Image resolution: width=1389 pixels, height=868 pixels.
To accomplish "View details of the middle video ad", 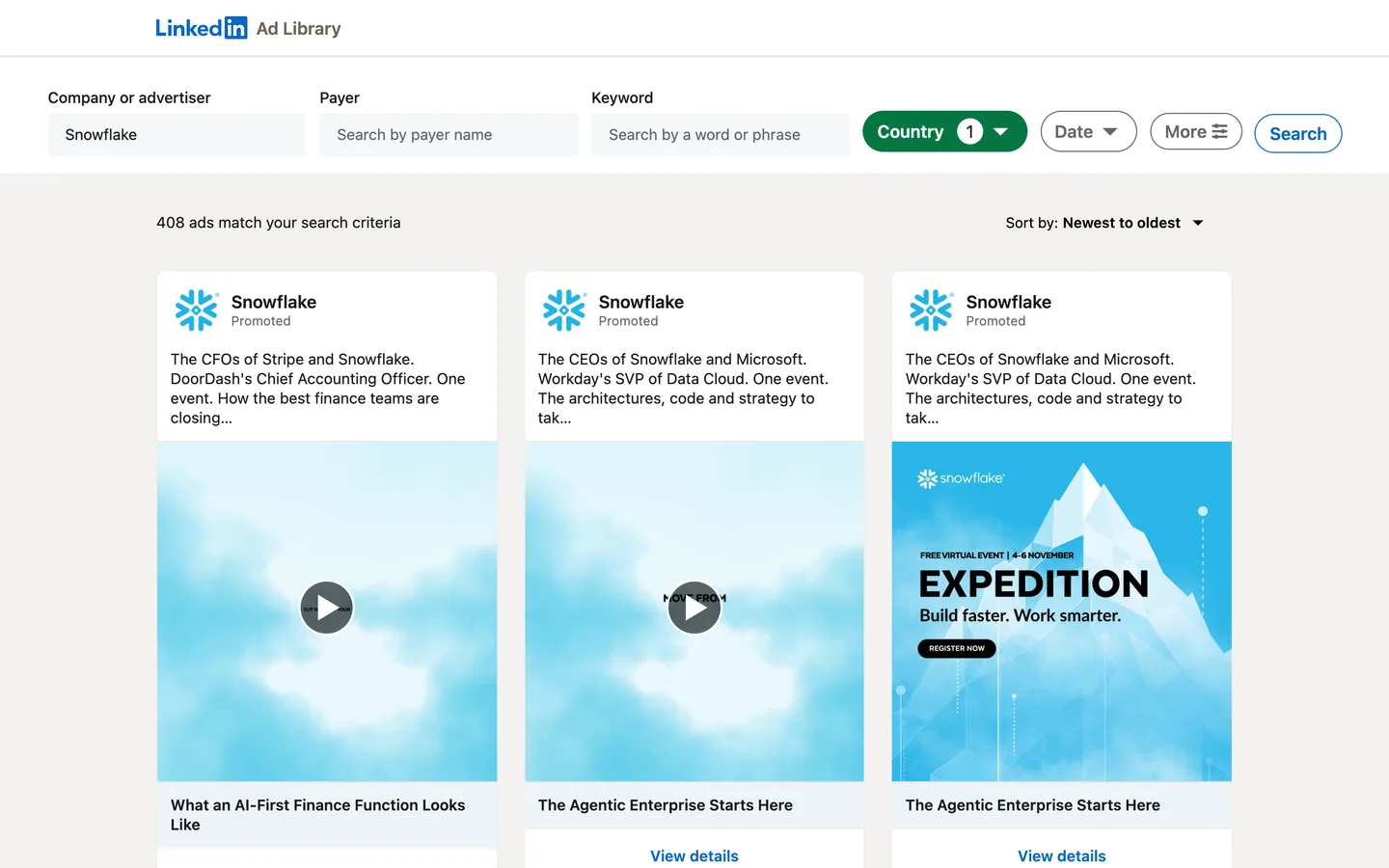I will coord(694,855).
